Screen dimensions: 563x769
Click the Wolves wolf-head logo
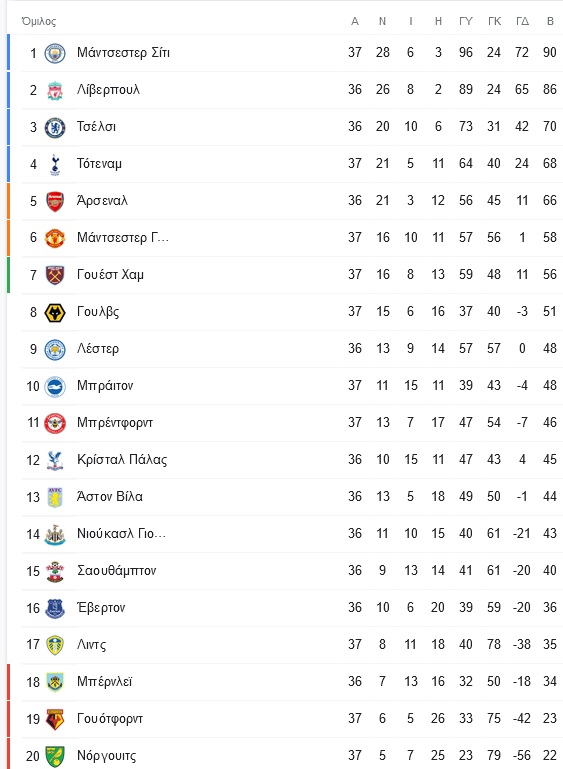55,312
